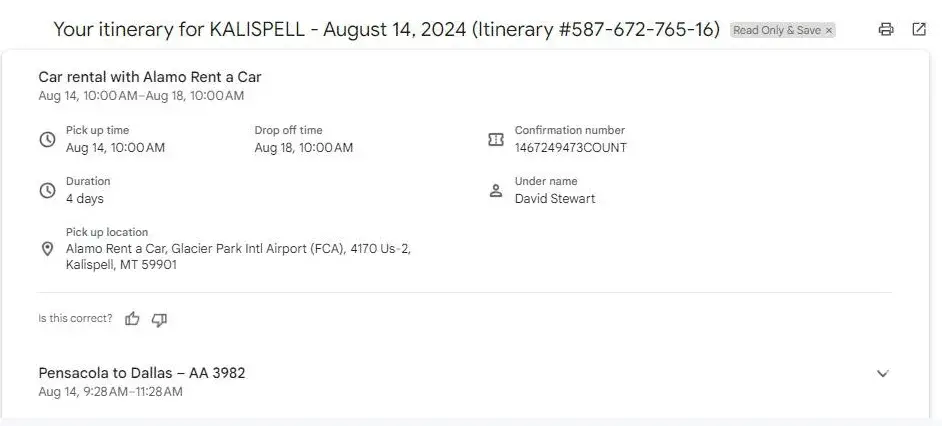The height and width of the screenshot is (426, 942).
Task: Click the pick up time clock icon
Action: (x=47, y=139)
